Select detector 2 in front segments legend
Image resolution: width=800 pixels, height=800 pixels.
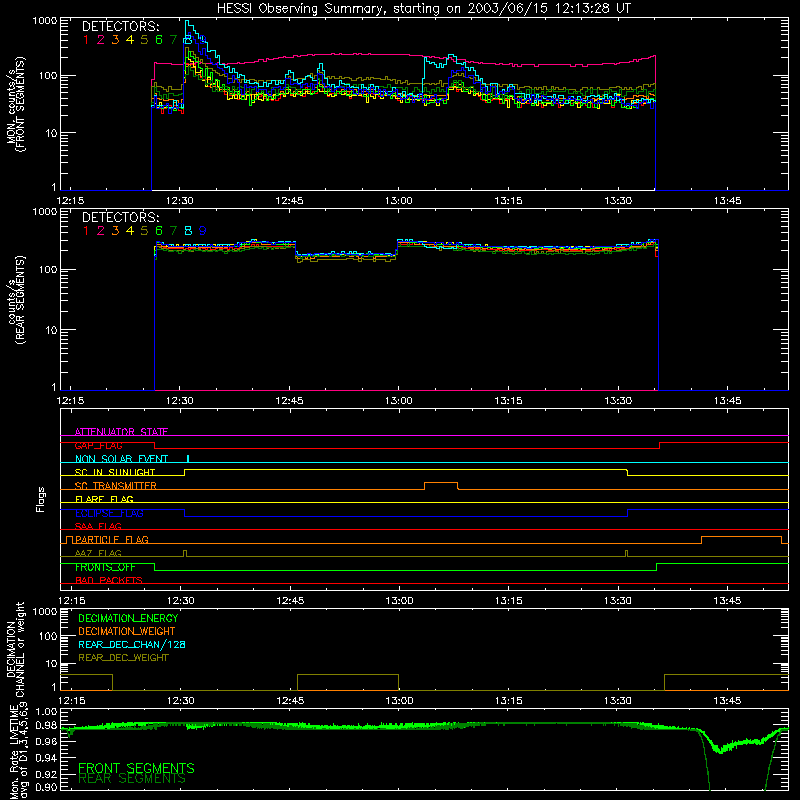click(101, 40)
